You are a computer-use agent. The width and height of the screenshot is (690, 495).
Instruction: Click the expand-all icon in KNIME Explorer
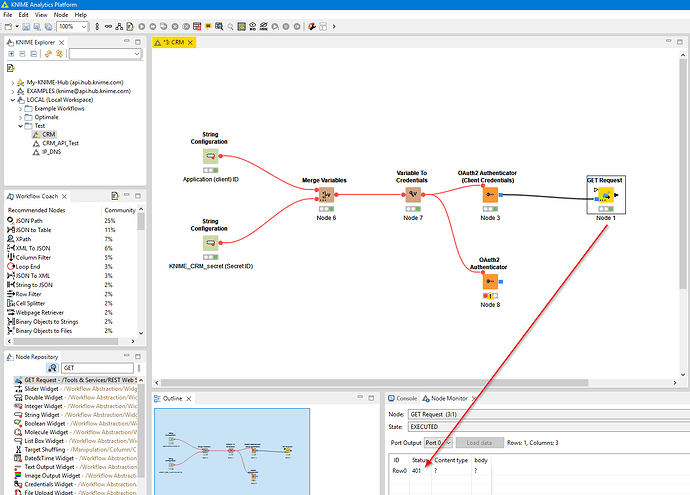tap(11, 54)
